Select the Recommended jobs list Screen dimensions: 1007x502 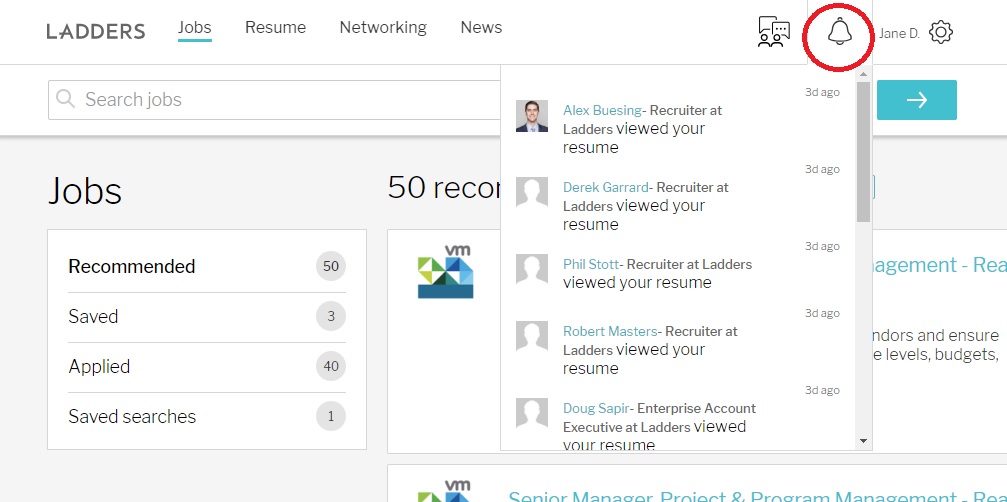[207, 266]
